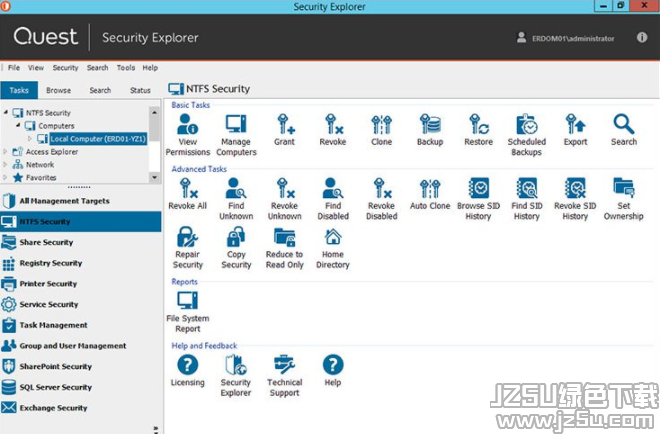The image size is (660, 434).
Task: Launch Repair Security
Action: [x=188, y=248]
